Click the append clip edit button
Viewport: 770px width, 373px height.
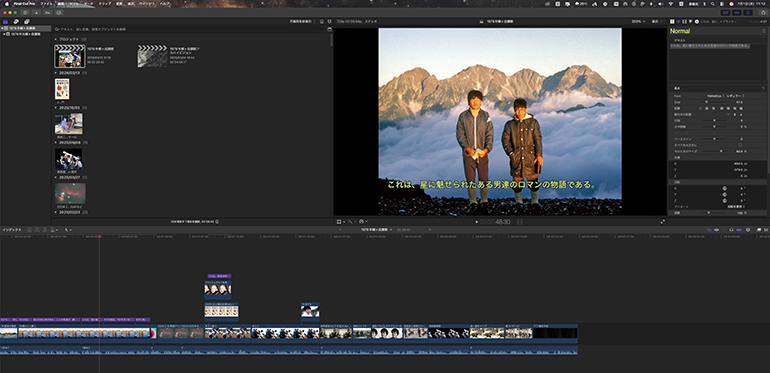[45, 230]
